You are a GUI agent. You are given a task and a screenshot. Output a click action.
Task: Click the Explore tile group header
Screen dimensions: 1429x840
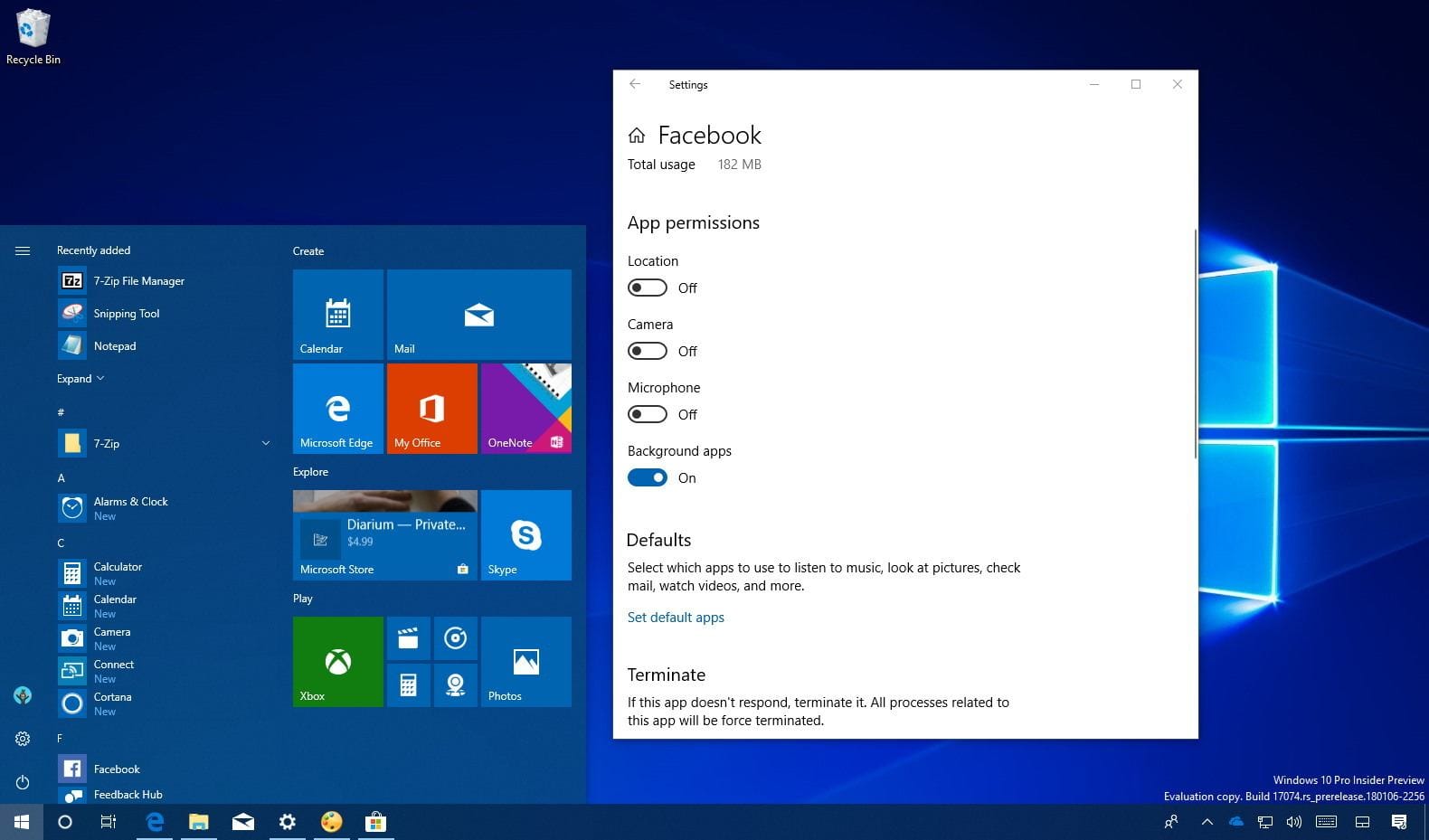pyautogui.click(x=310, y=472)
